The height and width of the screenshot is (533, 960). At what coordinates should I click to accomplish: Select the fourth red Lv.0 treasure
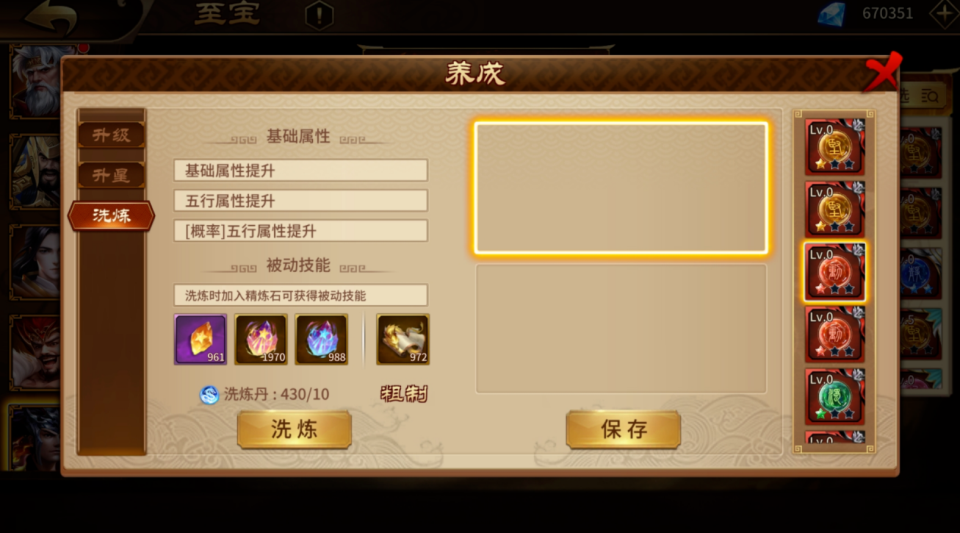pyautogui.click(x=834, y=335)
